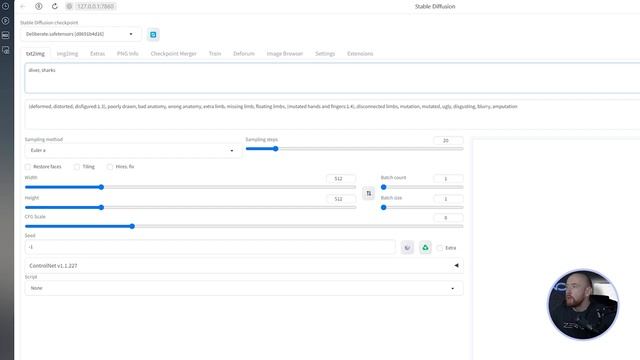
Task: Click the Batch size slider handle
Action: (384, 207)
